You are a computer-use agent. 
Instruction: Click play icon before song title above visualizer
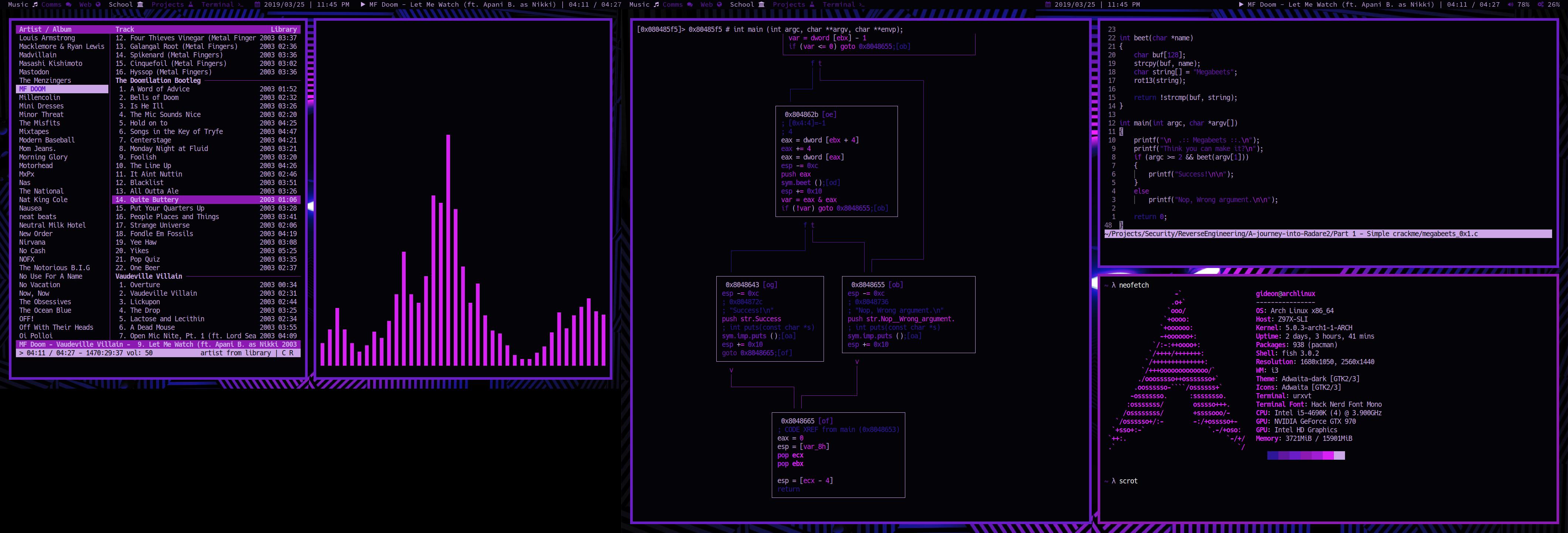[x=363, y=4]
